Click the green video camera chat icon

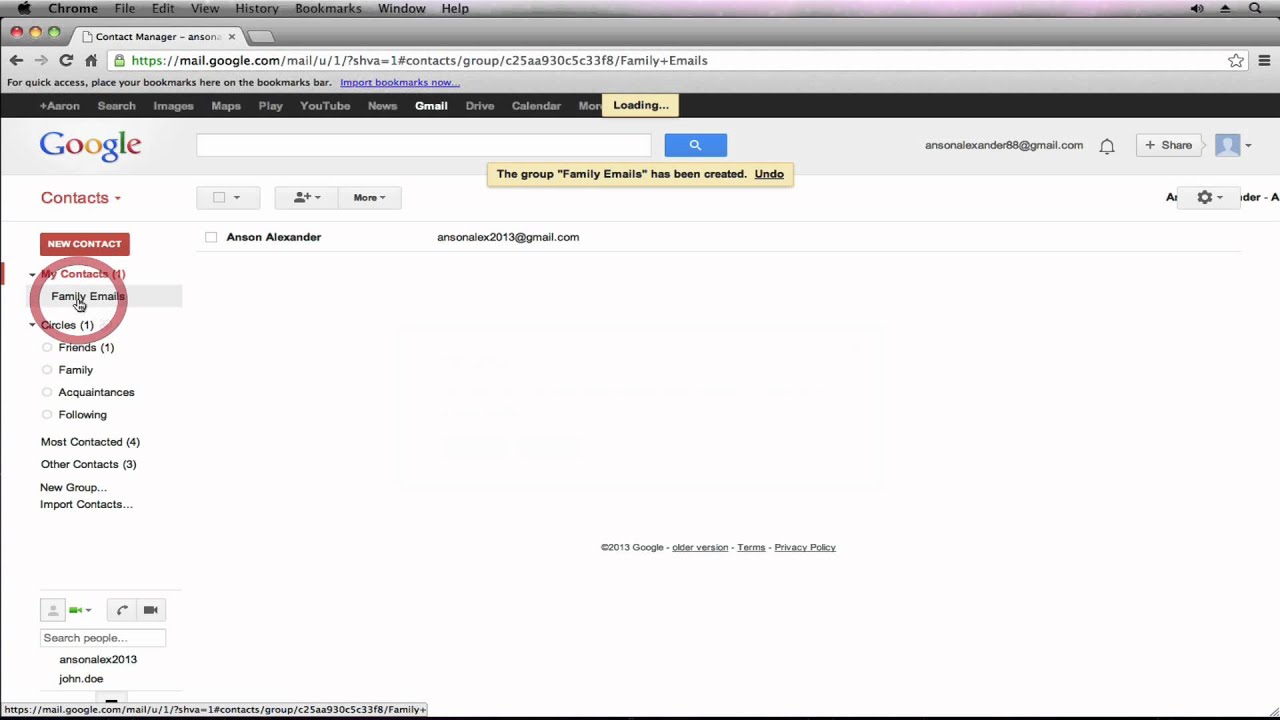coord(75,610)
